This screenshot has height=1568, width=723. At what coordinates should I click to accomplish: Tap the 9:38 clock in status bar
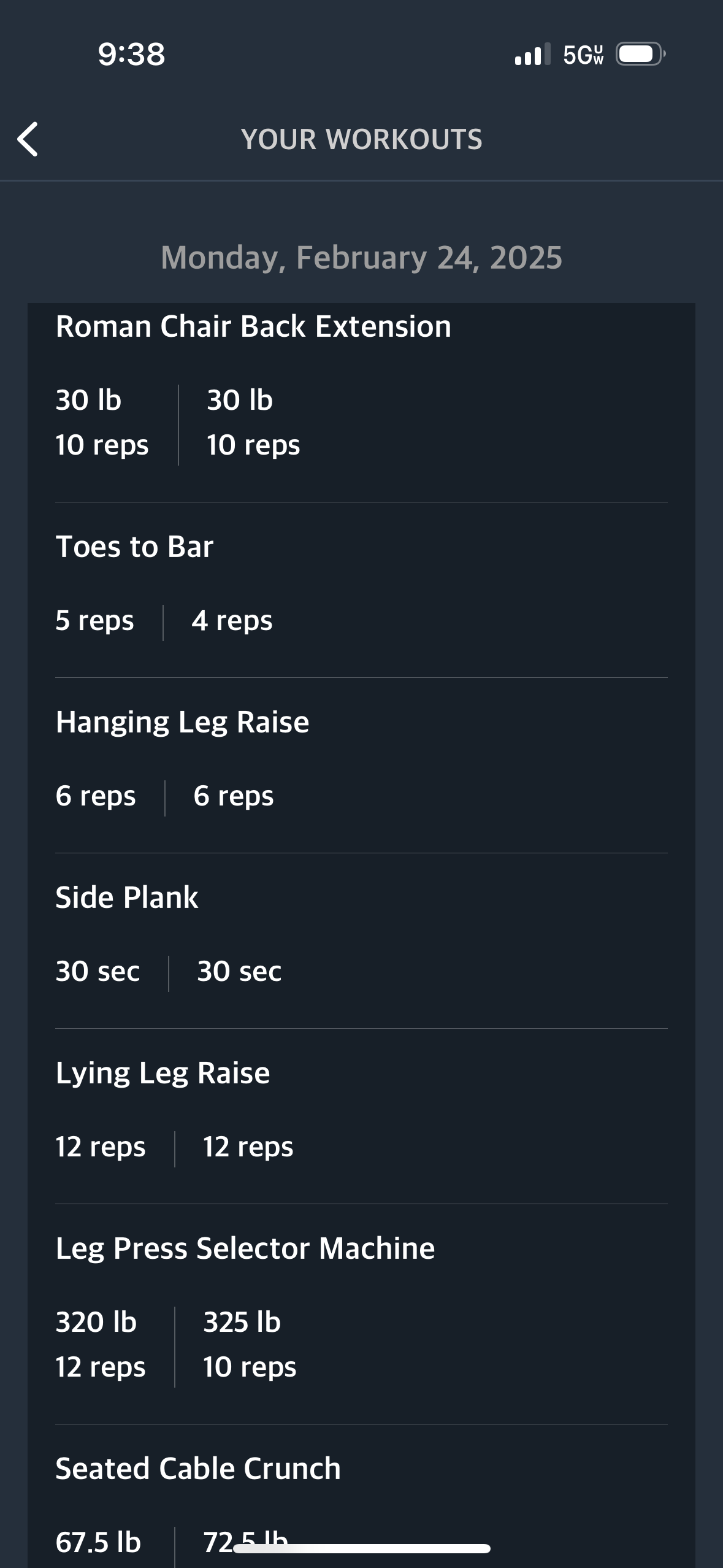click(x=131, y=55)
